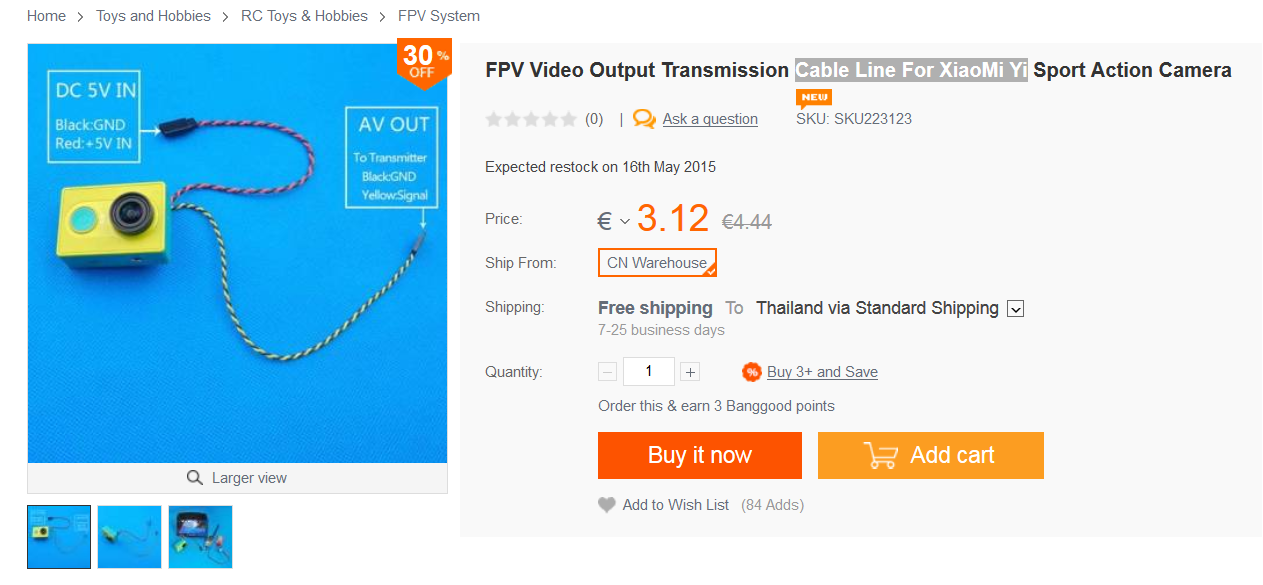Click the NEW tag above SKU
This screenshot has width=1263, height=585.
coord(814,98)
